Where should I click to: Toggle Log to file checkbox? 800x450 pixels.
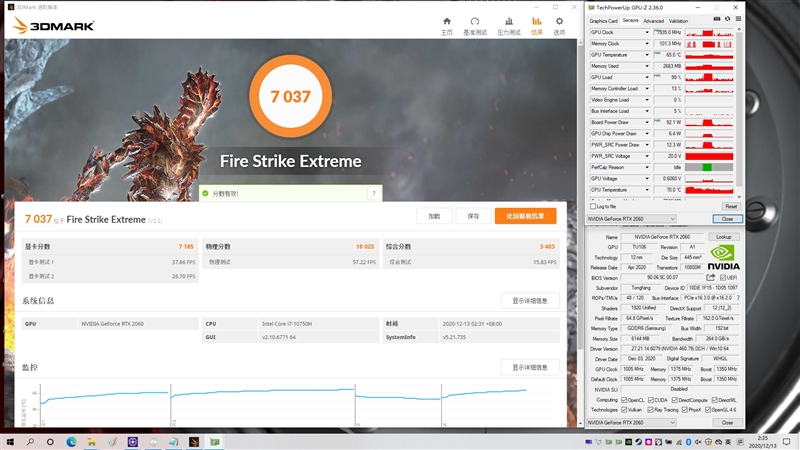[593, 207]
